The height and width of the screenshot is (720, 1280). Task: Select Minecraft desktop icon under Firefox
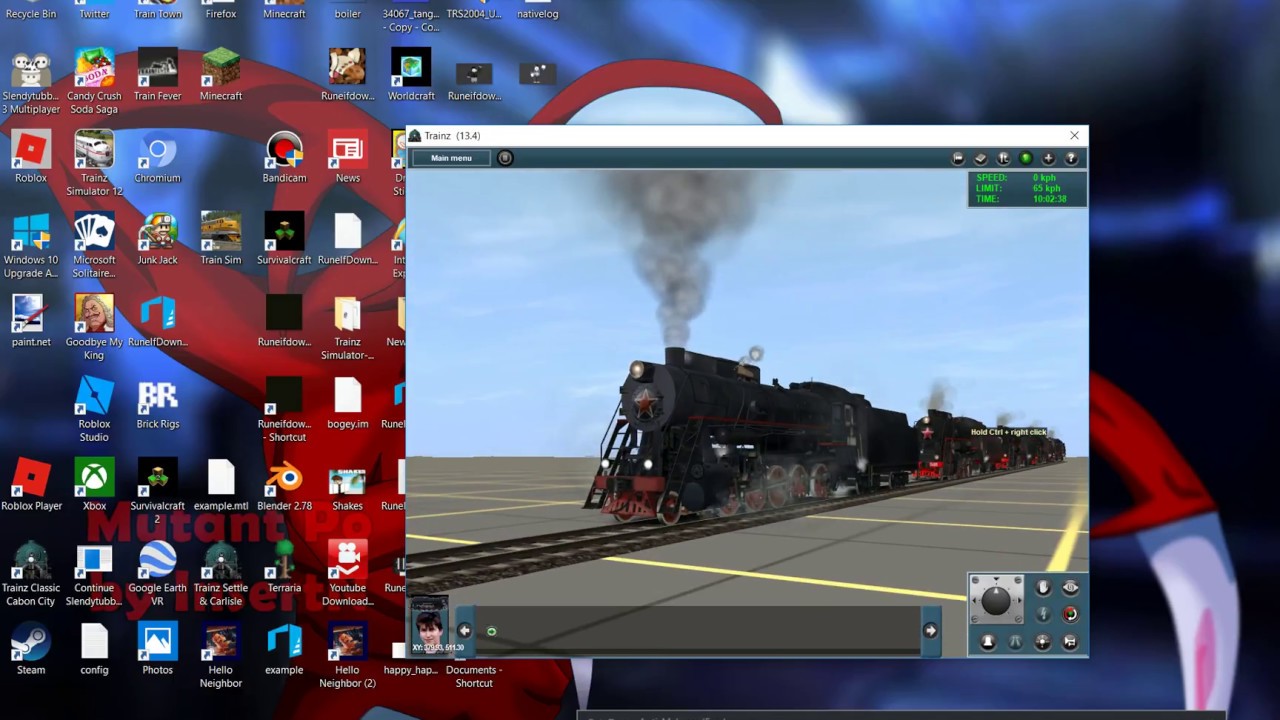[x=221, y=75]
